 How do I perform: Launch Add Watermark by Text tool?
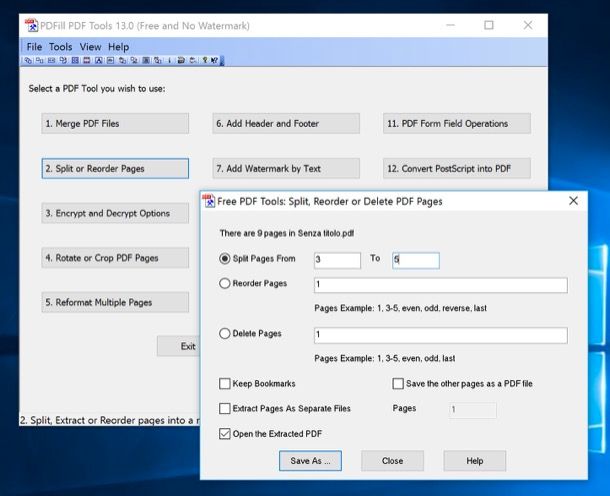(x=285, y=169)
